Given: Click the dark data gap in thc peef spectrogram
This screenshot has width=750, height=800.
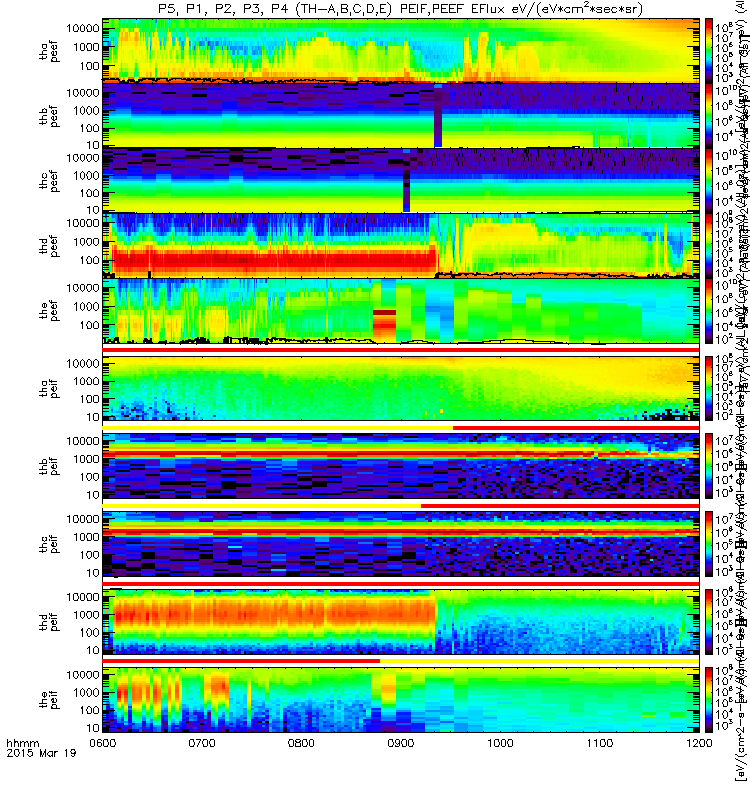Looking at the screenshot, I should click(406, 181).
